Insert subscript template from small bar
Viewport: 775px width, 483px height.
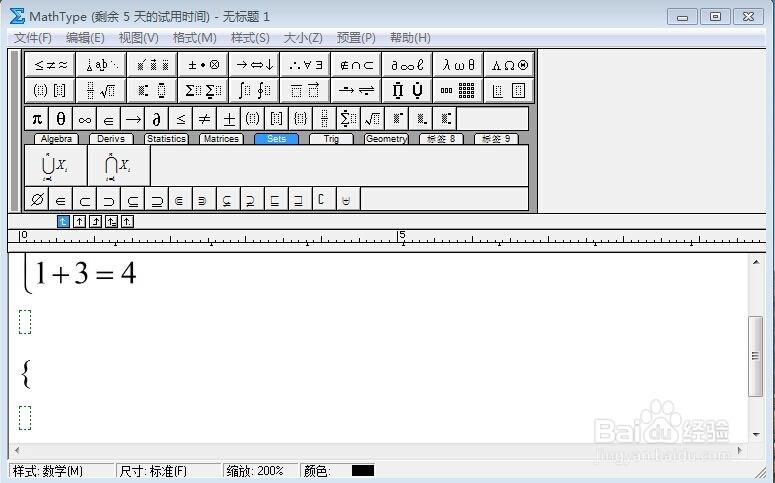pos(420,119)
